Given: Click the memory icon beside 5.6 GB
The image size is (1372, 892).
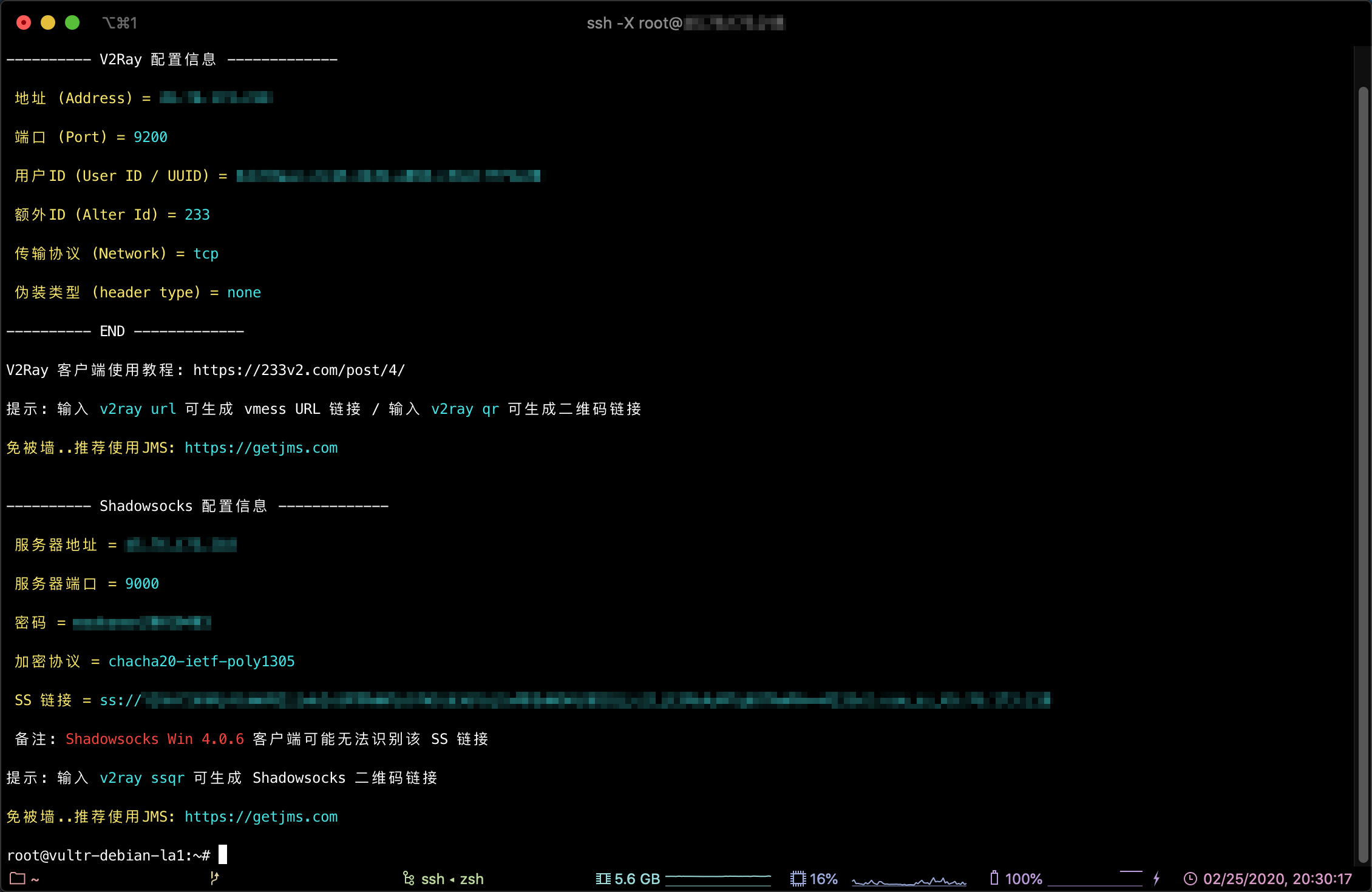Looking at the screenshot, I should (x=603, y=879).
